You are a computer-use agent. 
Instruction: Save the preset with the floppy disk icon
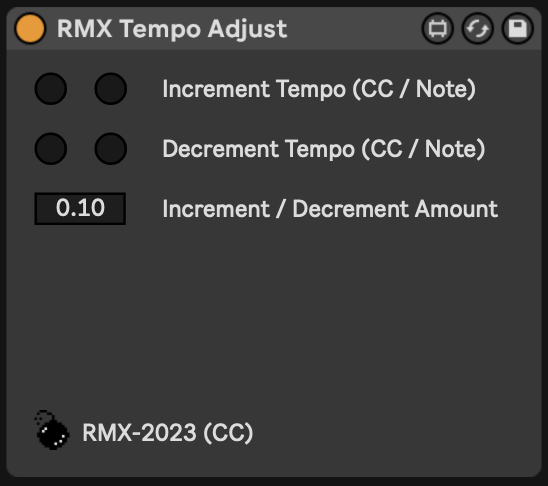(518, 28)
